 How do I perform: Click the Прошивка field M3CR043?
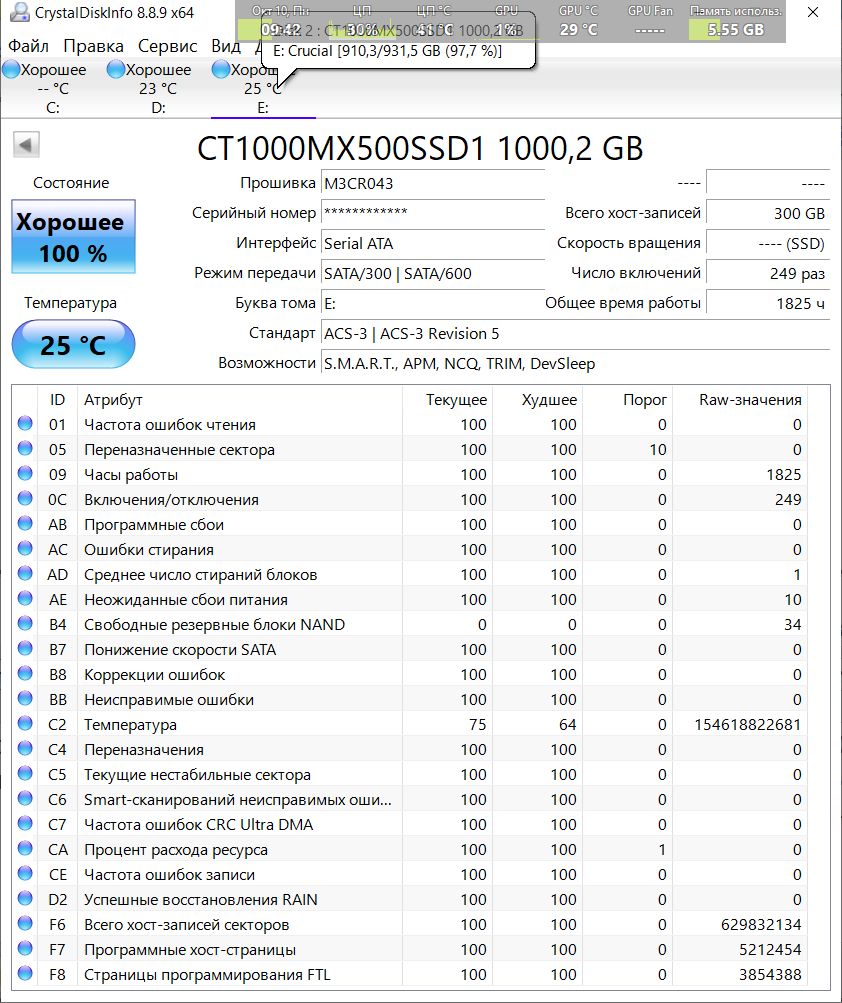click(x=432, y=184)
